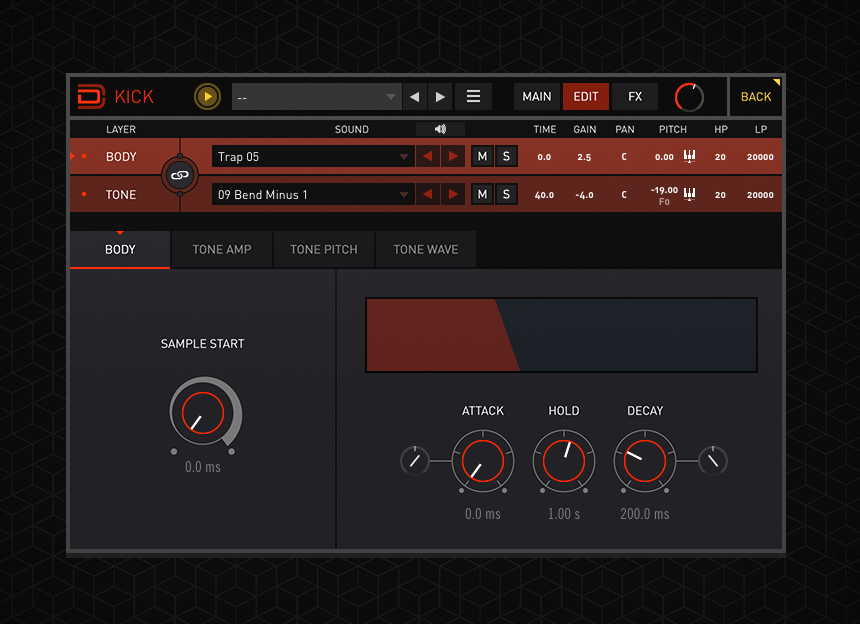Viewport: 860px width, 624px height.
Task: Select next sound for BODY layer
Action: (453, 157)
